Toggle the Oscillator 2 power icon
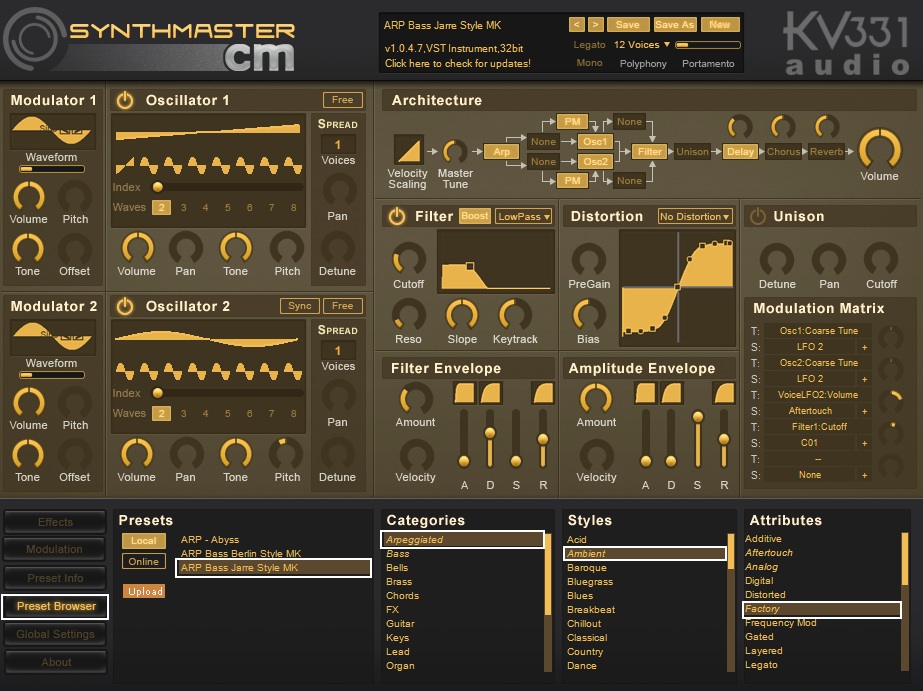The height and width of the screenshot is (691, 923). click(x=125, y=306)
